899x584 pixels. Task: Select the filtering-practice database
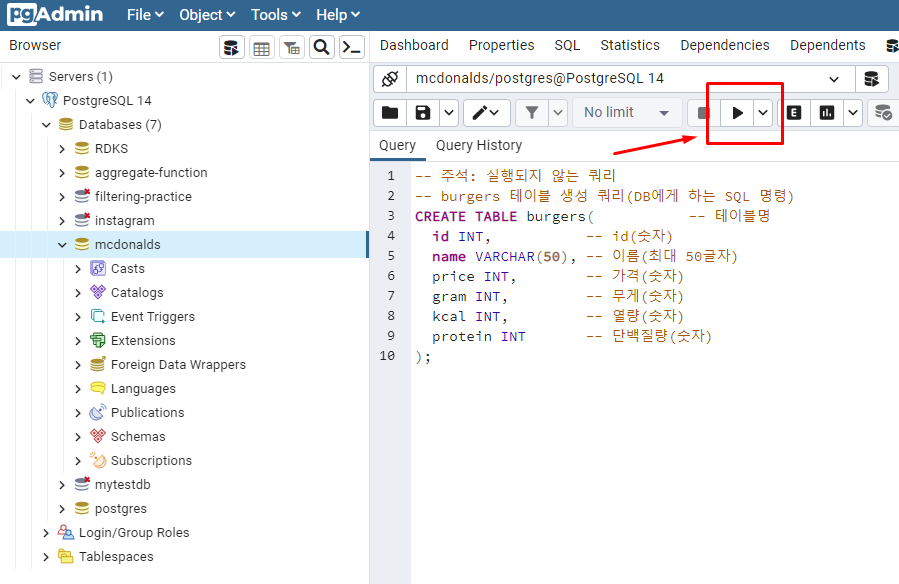point(143,197)
